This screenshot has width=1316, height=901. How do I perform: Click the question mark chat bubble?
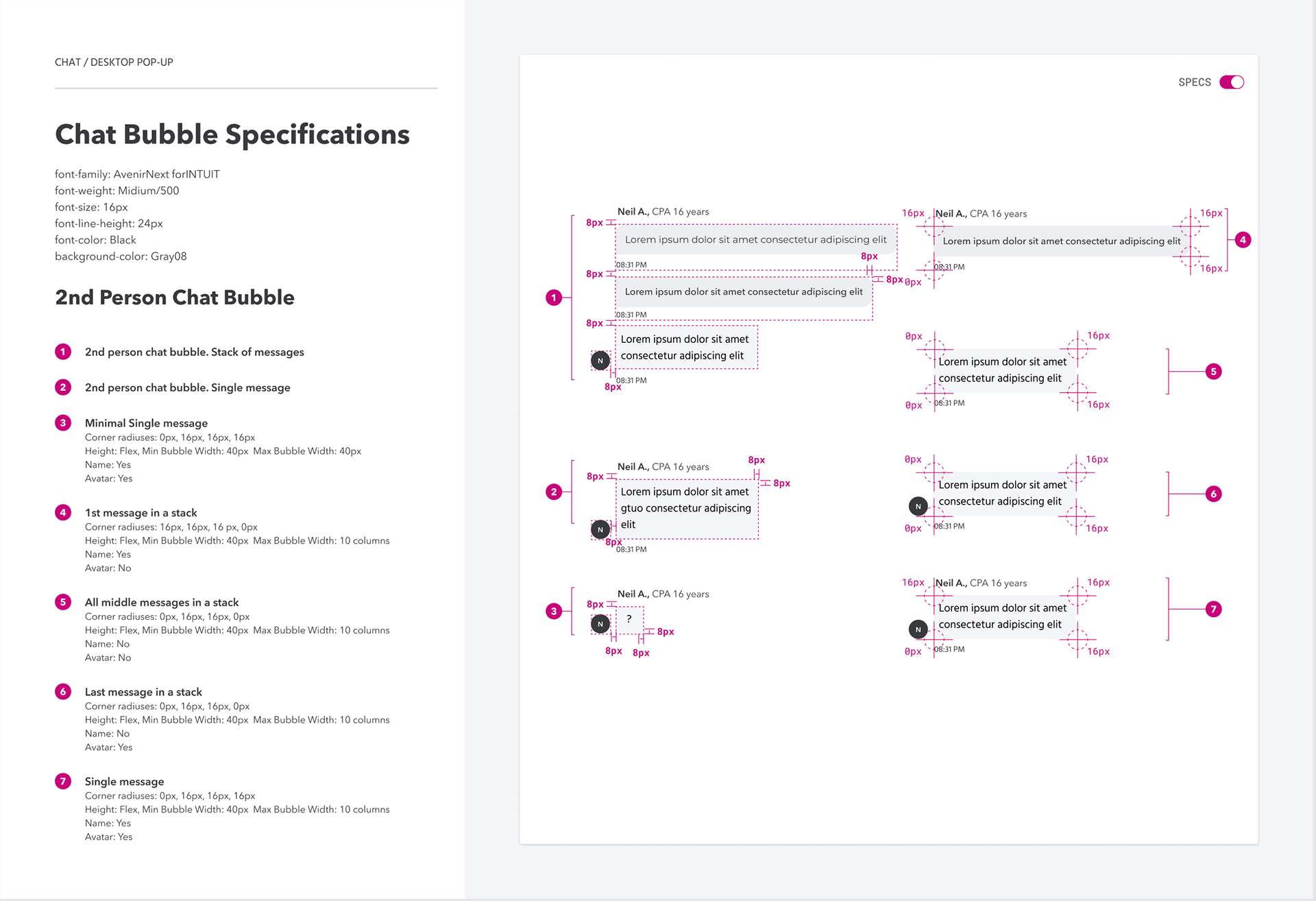(629, 619)
